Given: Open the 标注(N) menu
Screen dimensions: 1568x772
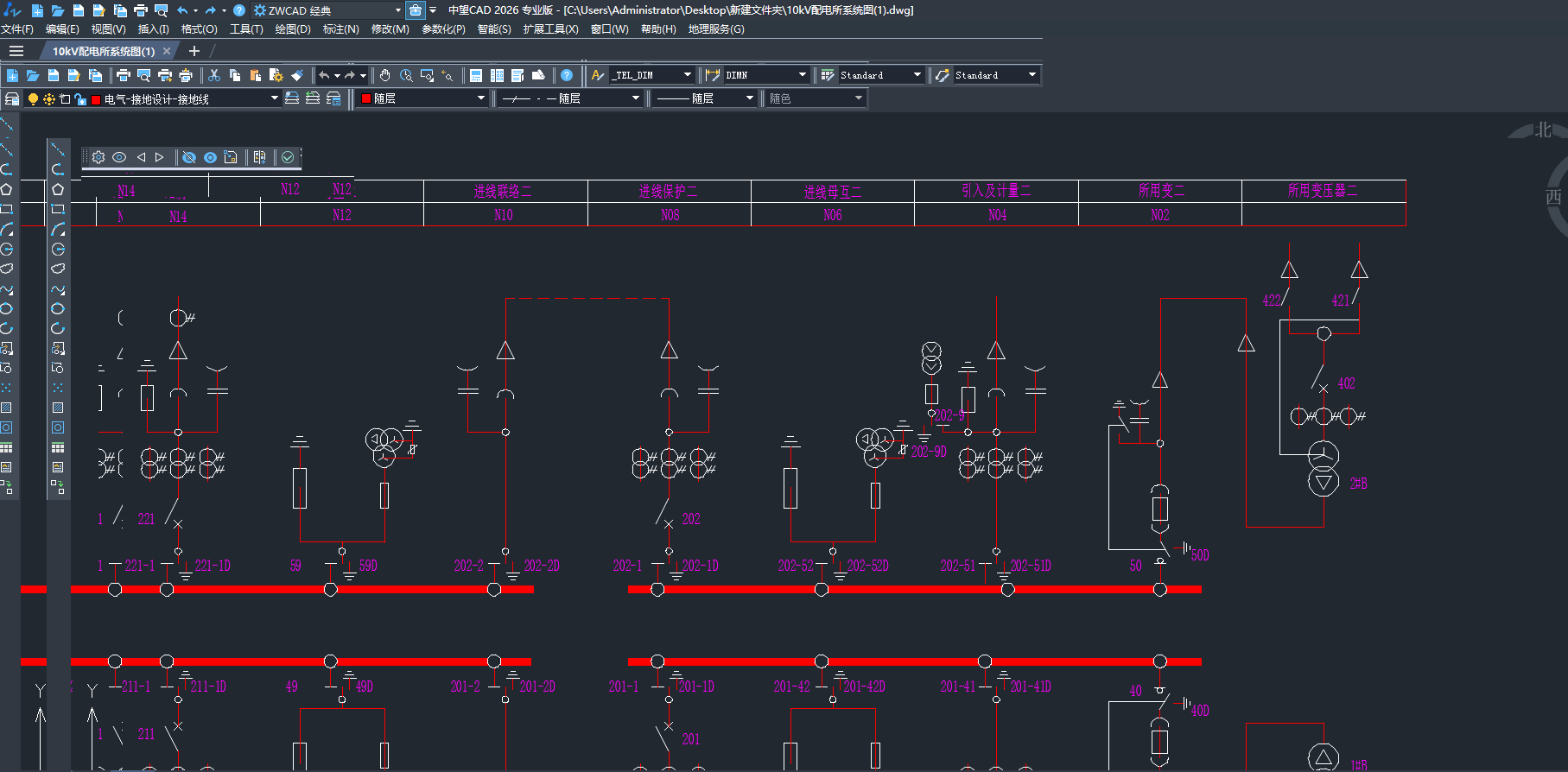Looking at the screenshot, I should coord(341,29).
